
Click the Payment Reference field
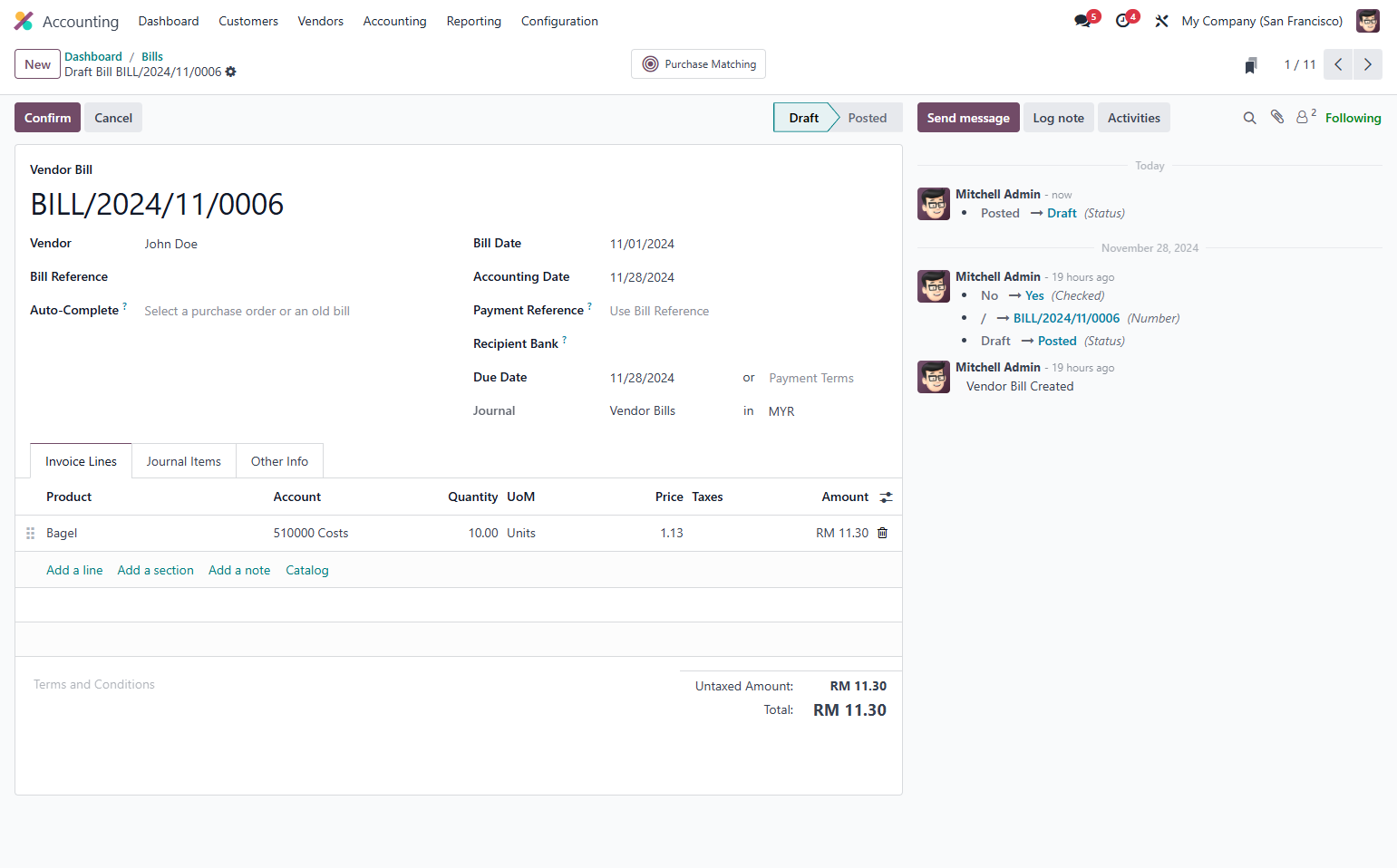tap(748, 311)
